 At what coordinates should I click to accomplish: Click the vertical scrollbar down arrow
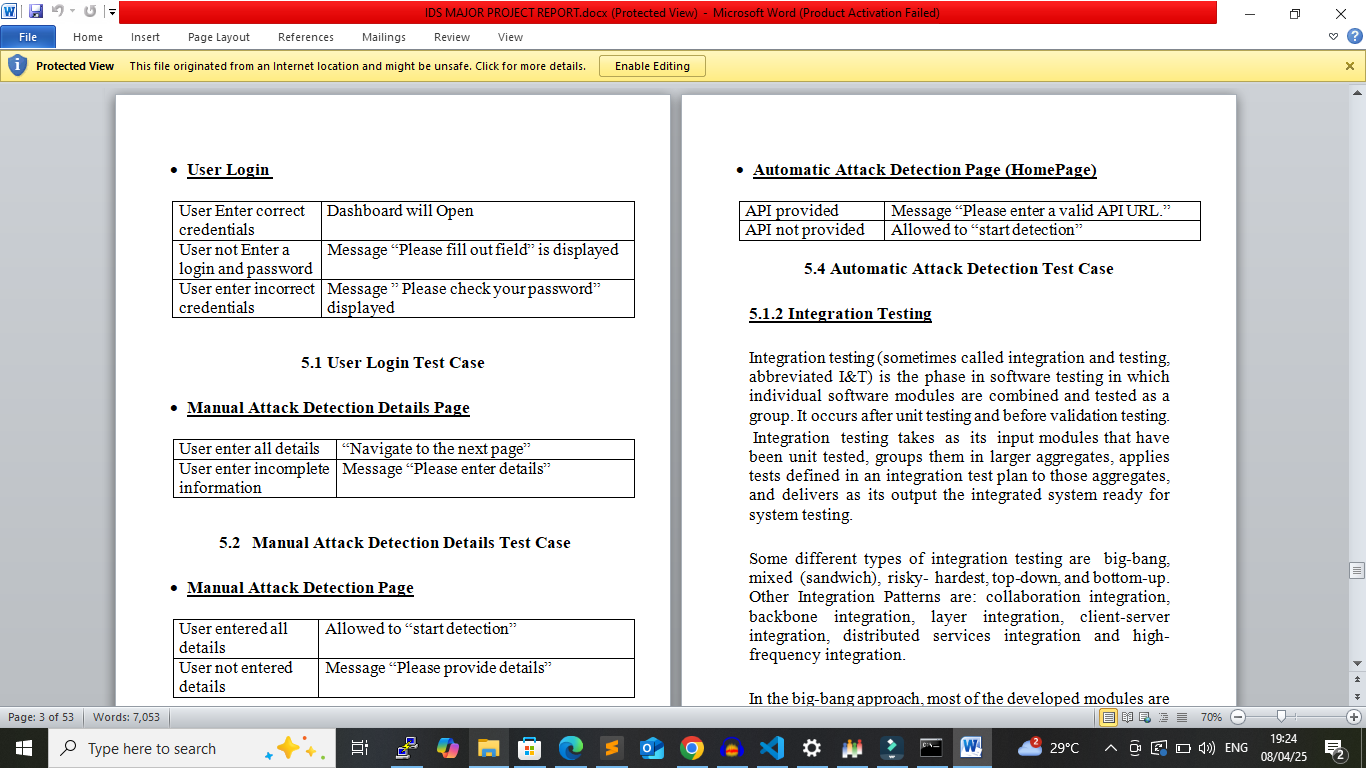[1357, 663]
